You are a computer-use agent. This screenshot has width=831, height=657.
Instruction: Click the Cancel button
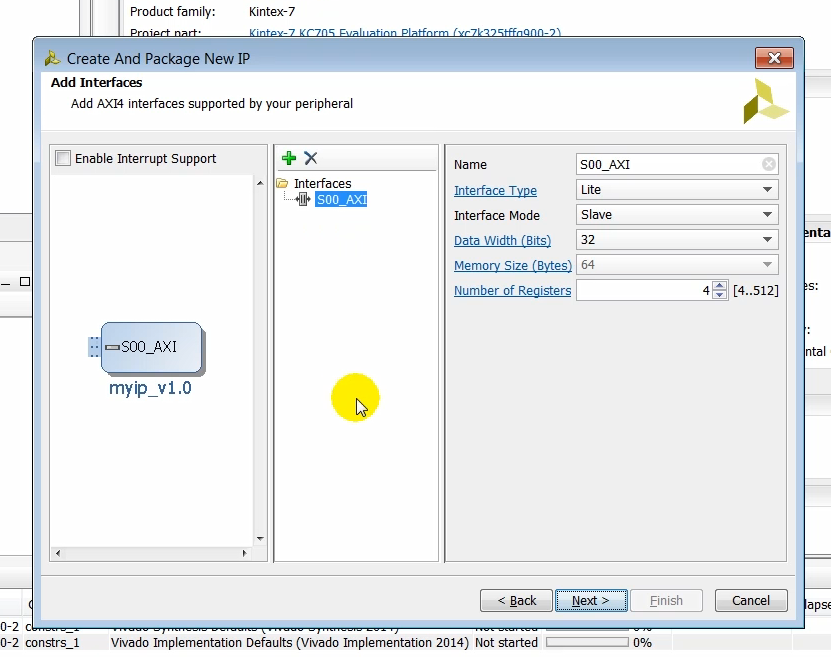click(x=750, y=600)
